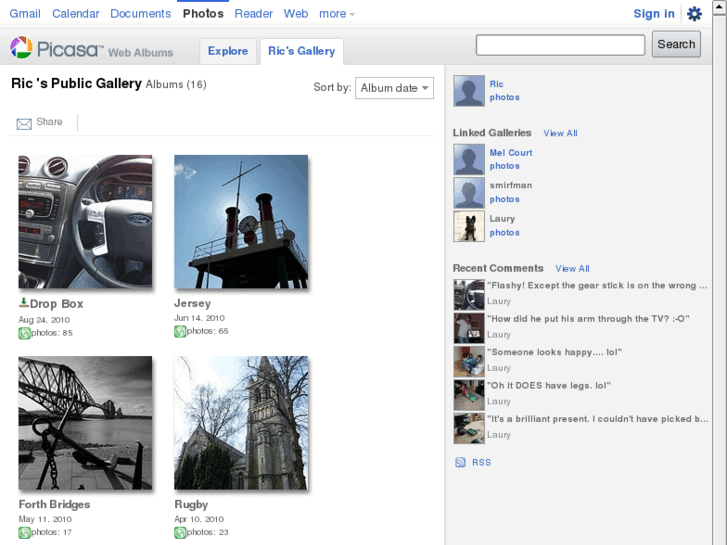Open comment thumbnail for 'Someone looks happy'
727x545 pixels.
tap(469, 362)
